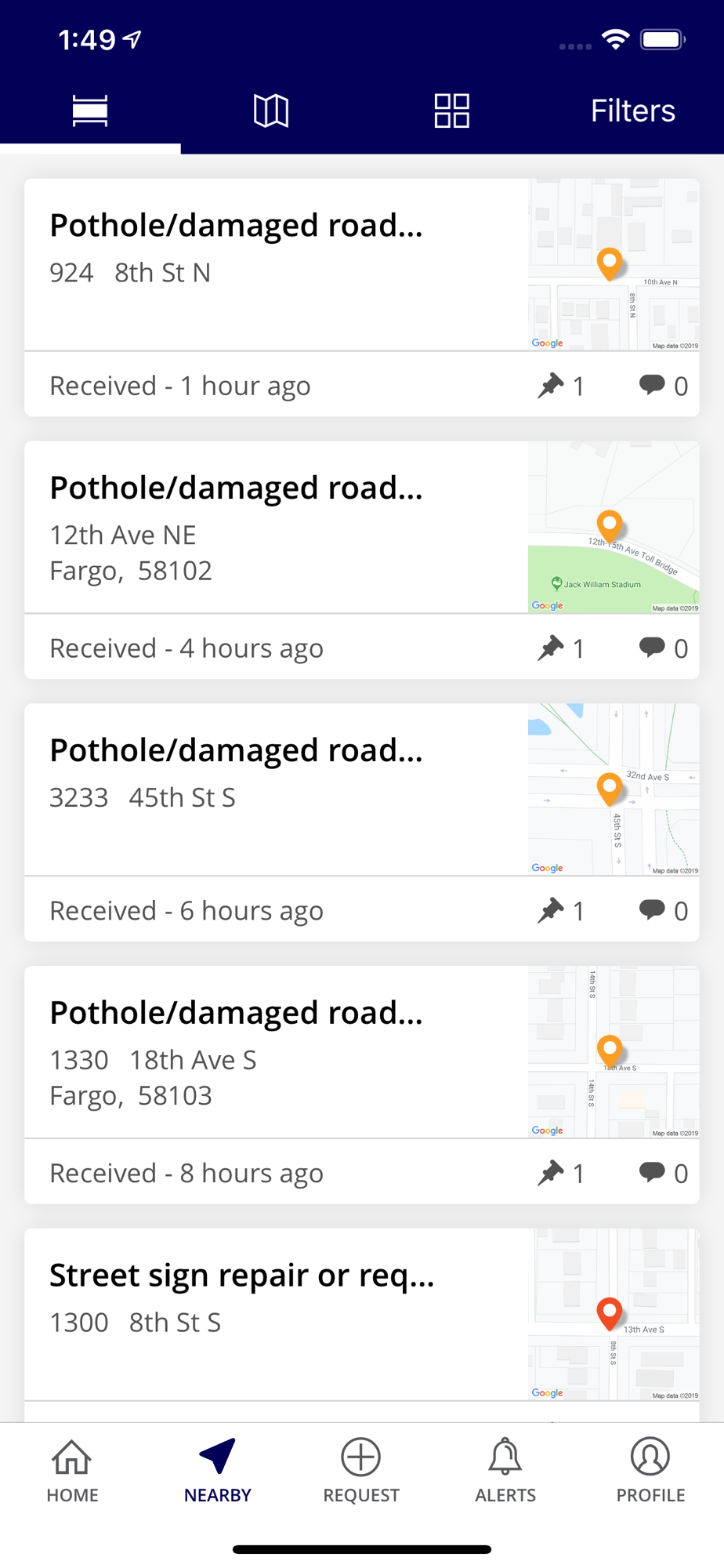Tap the red map pin at 13th Ave S
Image resolution: width=724 pixels, height=1568 pixels.
610,1312
